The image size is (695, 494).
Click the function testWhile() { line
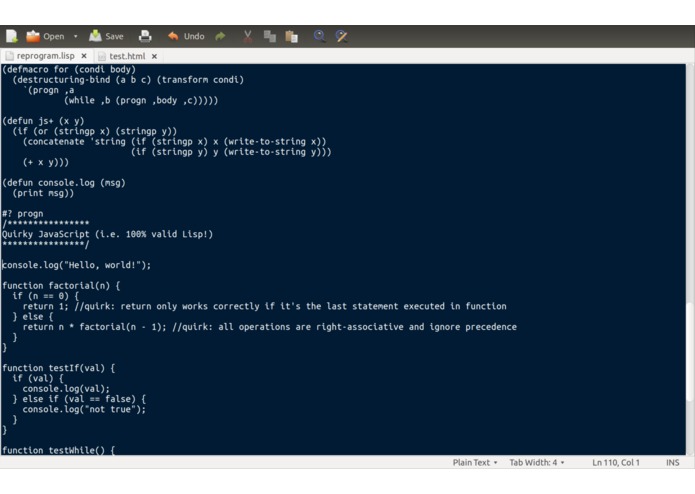[59, 450]
